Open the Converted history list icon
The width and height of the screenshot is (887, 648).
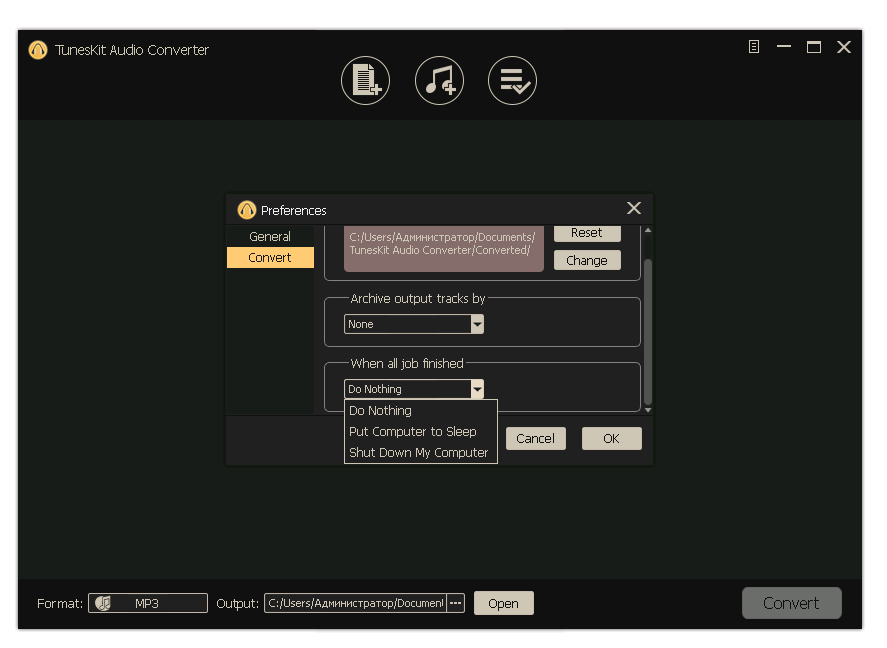(512, 80)
